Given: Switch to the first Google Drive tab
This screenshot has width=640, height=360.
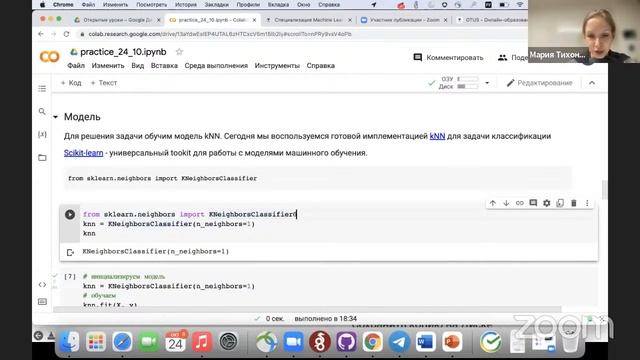Looking at the screenshot, I should click(x=117, y=20).
